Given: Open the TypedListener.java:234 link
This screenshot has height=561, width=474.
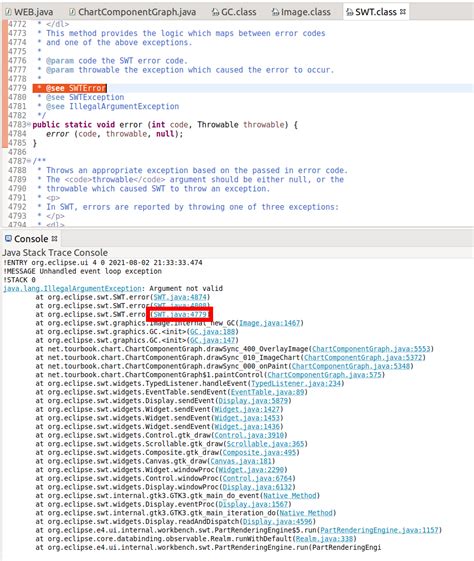Looking at the screenshot, I should pyautogui.click(x=296, y=383).
